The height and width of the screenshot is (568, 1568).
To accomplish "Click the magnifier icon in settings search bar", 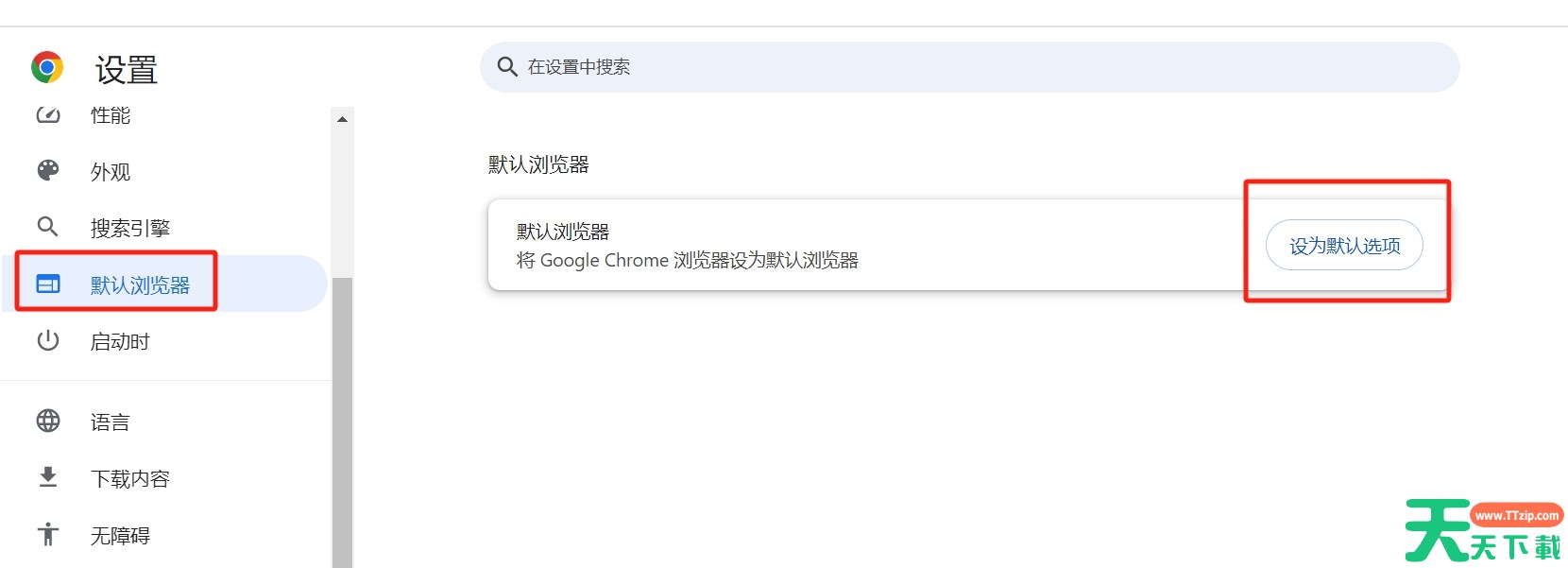I will [x=507, y=67].
